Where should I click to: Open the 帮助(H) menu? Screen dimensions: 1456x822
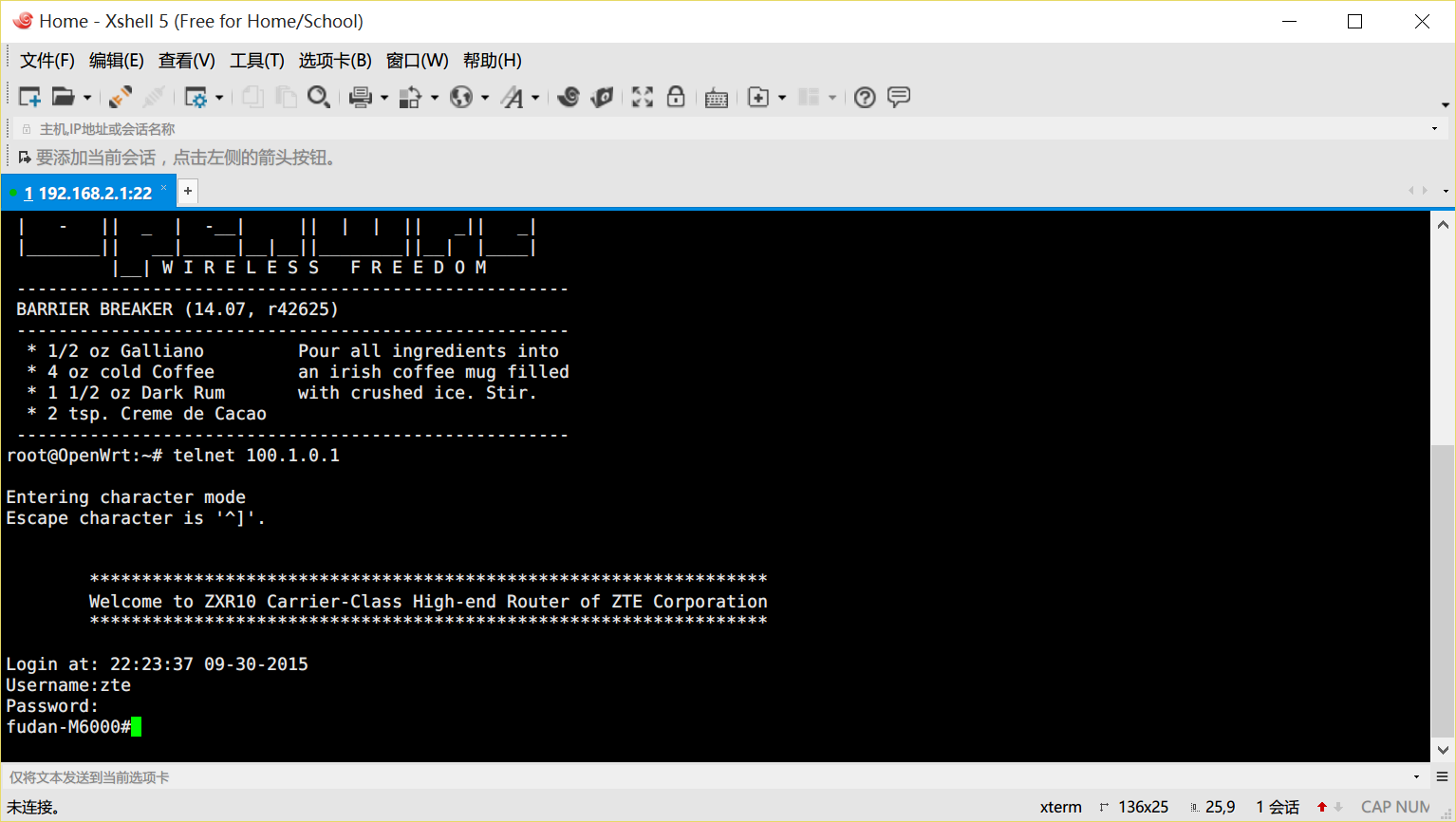click(493, 61)
